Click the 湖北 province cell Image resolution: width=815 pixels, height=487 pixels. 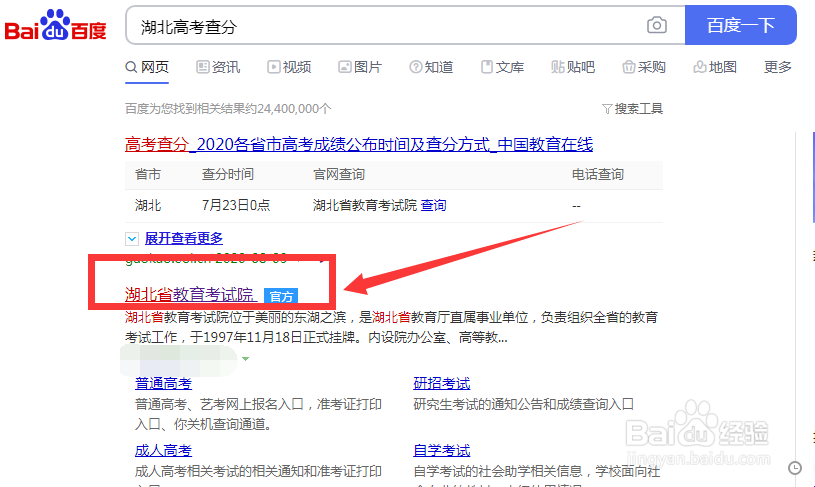pos(148,205)
